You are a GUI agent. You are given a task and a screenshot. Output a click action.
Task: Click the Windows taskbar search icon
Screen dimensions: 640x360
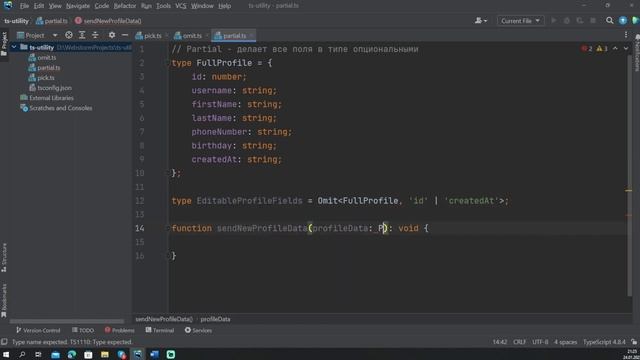pos(22,354)
